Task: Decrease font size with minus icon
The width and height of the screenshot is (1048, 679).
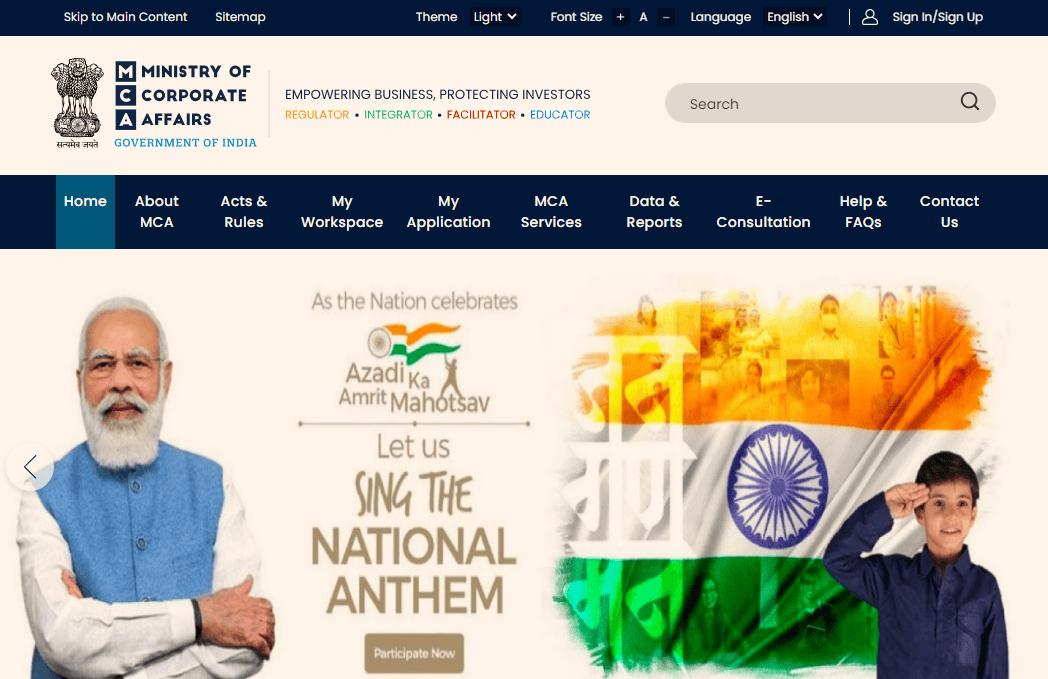Action: (666, 17)
